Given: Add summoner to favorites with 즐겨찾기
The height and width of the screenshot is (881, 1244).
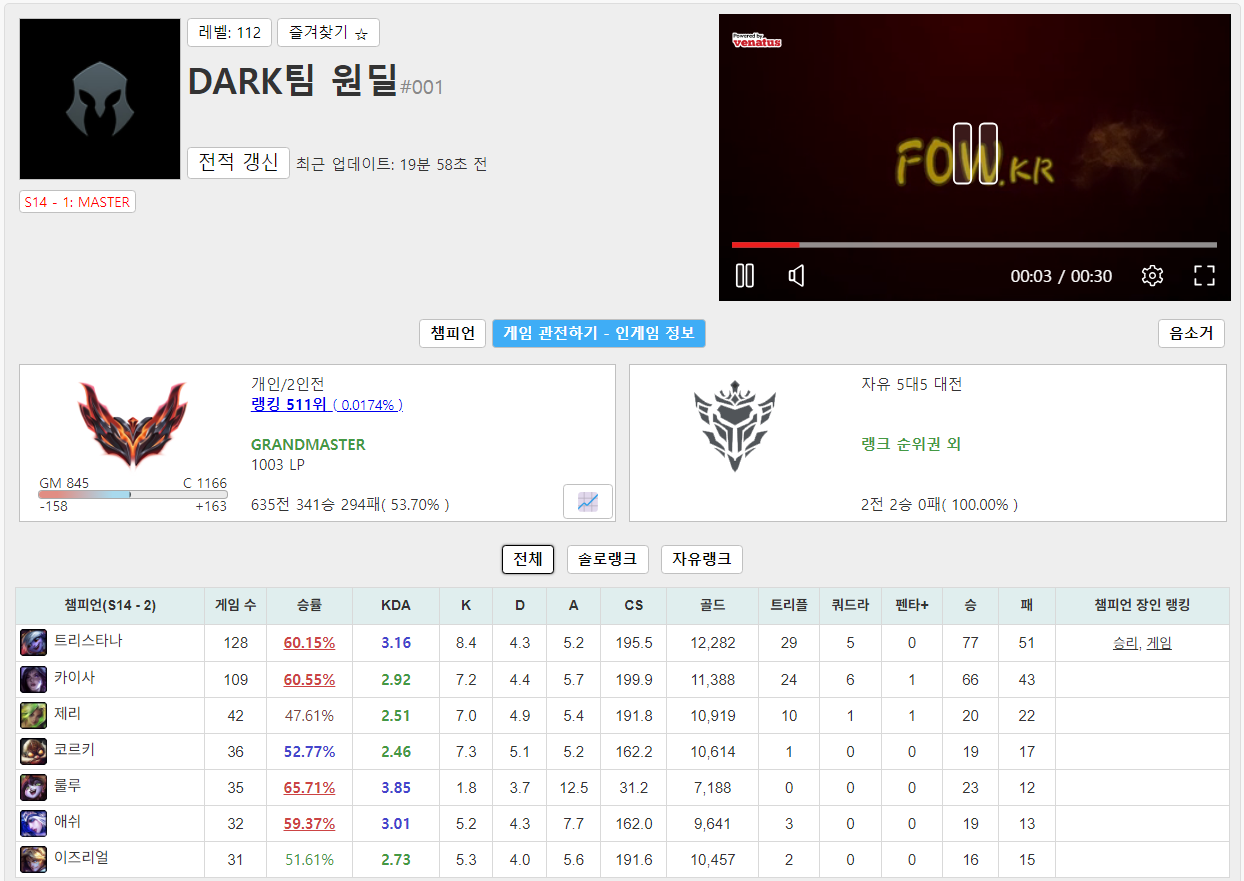Looking at the screenshot, I should [x=328, y=33].
